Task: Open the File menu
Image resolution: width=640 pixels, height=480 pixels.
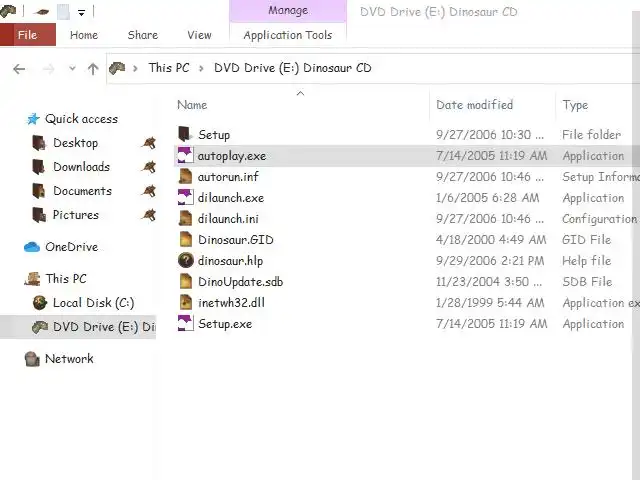Action: (x=28, y=35)
